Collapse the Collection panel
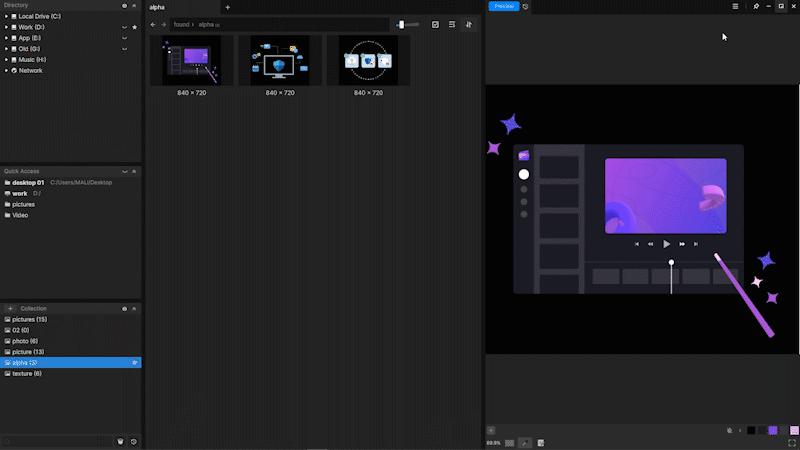This screenshot has width=800, height=450. point(134,309)
